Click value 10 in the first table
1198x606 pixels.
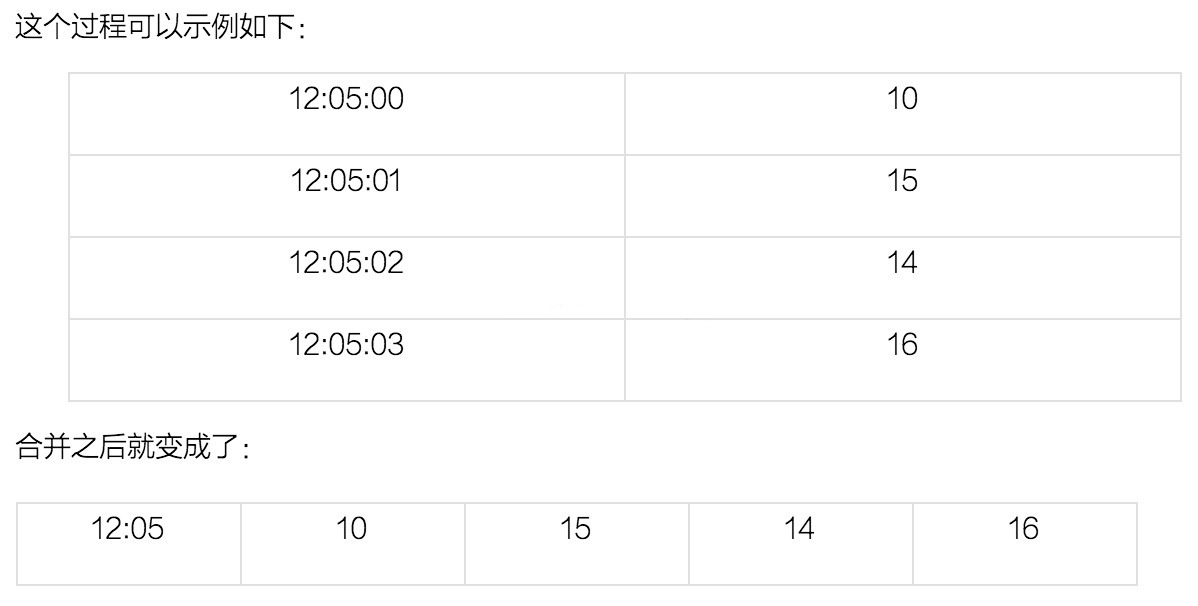coord(903,115)
